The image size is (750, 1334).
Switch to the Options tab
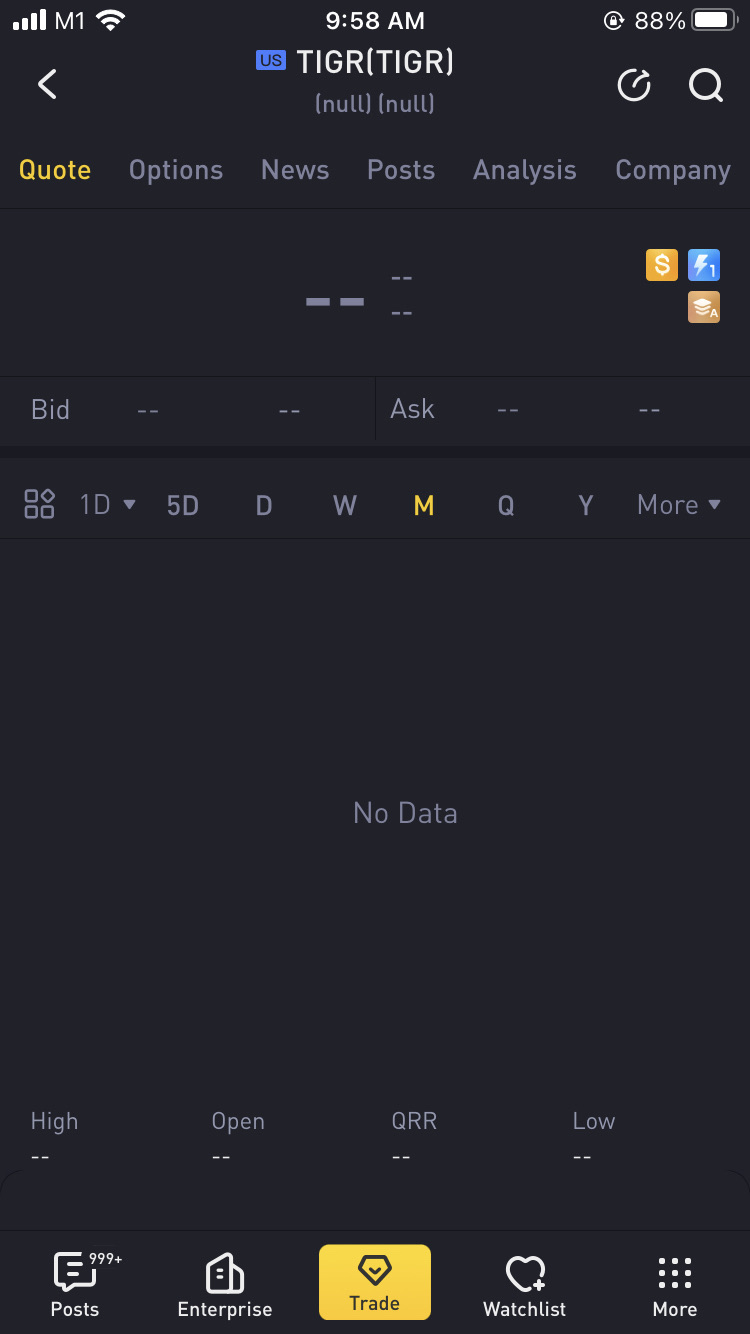pyautogui.click(x=176, y=170)
